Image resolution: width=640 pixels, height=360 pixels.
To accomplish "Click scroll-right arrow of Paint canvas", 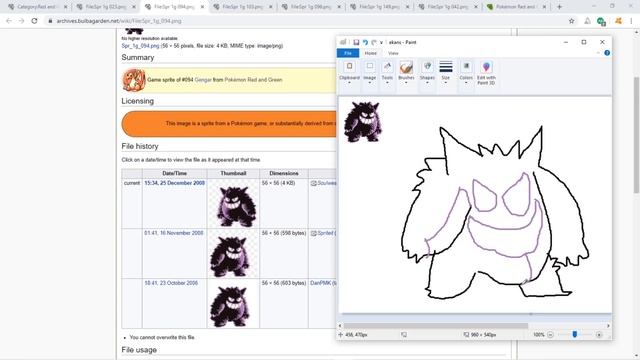I will tap(608, 326).
